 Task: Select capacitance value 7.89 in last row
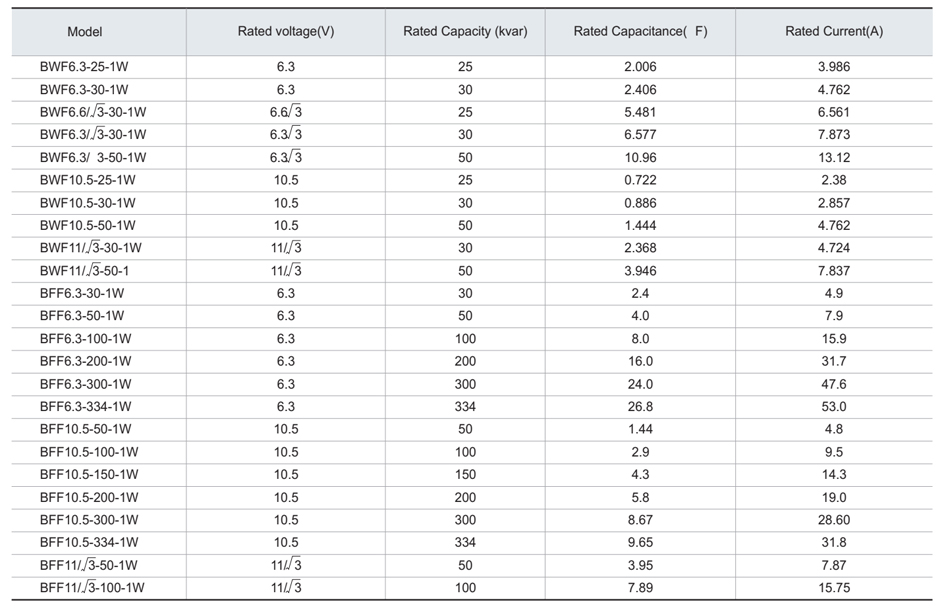pos(640,587)
